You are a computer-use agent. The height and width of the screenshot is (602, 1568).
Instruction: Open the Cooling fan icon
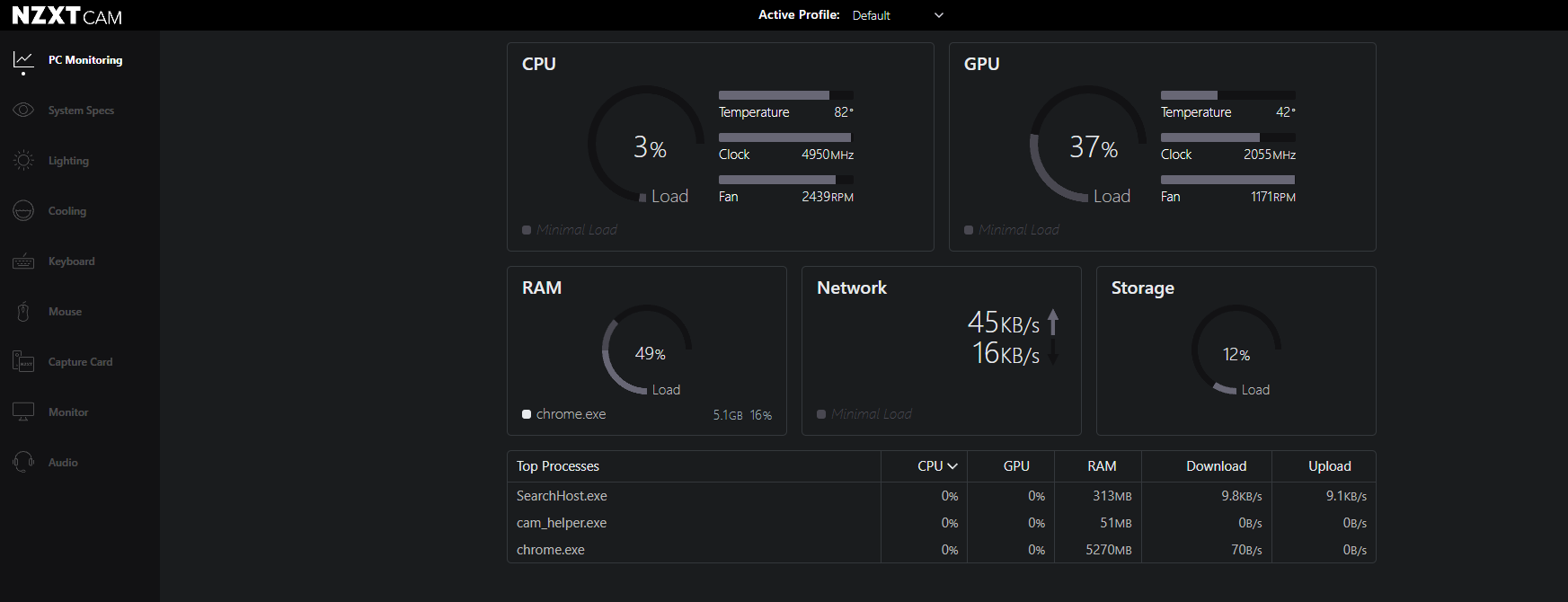[23, 211]
